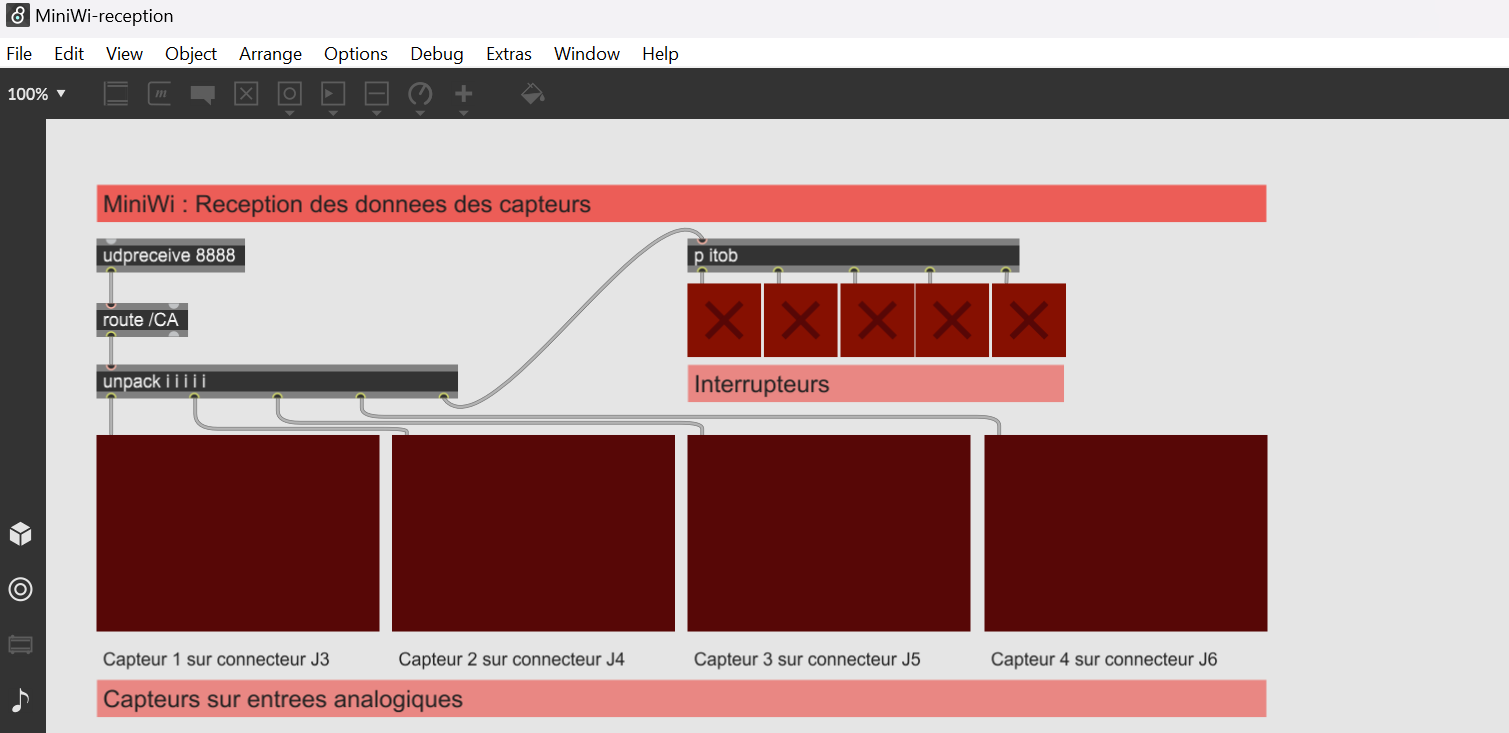Open the rectangular device icon in left sidebar
1509x733 pixels.
tap(20, 645)
